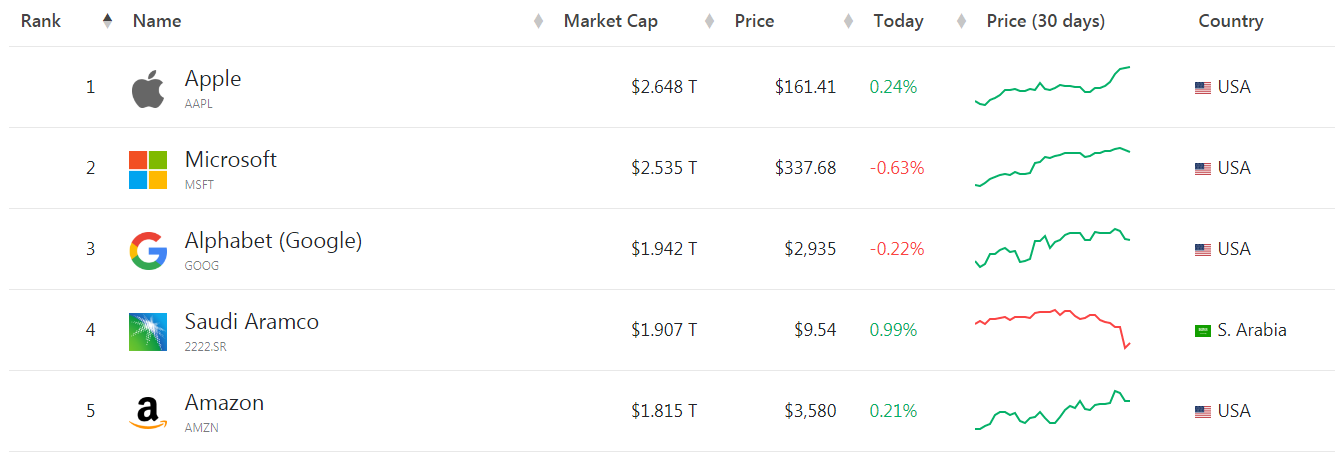The image size is (1335, 456).
Task: Open the Alphabet (Google) company link
Action: tap(273, 241)
